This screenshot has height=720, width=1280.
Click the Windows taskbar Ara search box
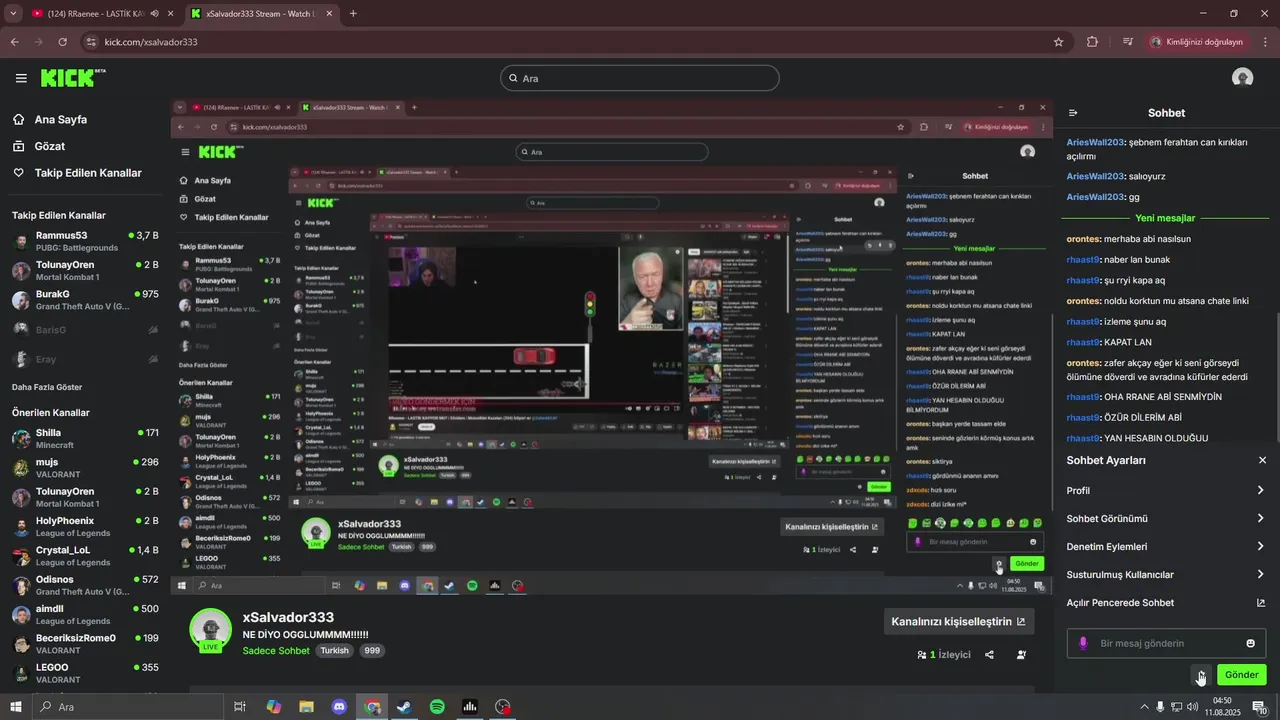click(x=127, y=707)
